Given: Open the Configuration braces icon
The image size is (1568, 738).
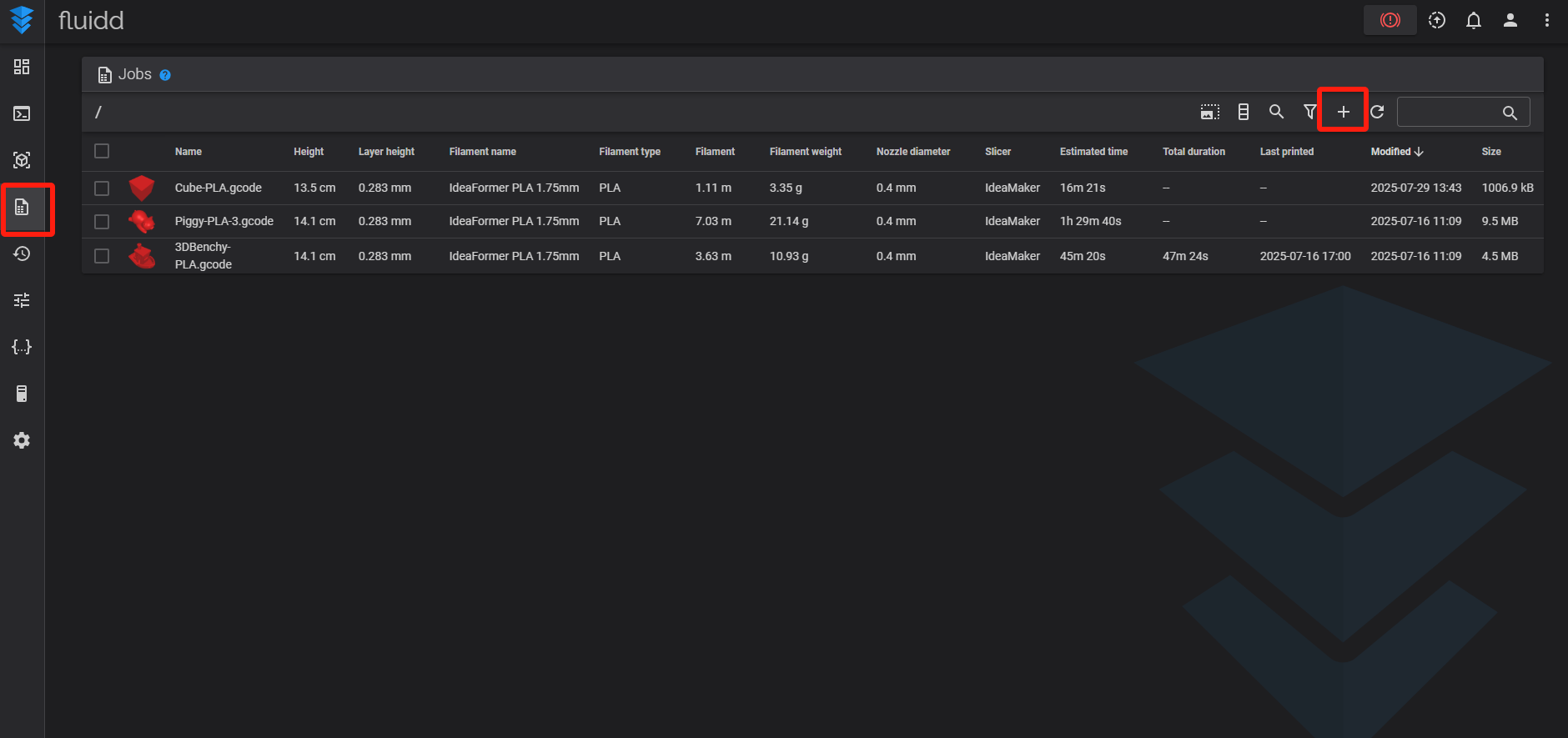Looking at the screenshot, I should click(x=22, y=347).
